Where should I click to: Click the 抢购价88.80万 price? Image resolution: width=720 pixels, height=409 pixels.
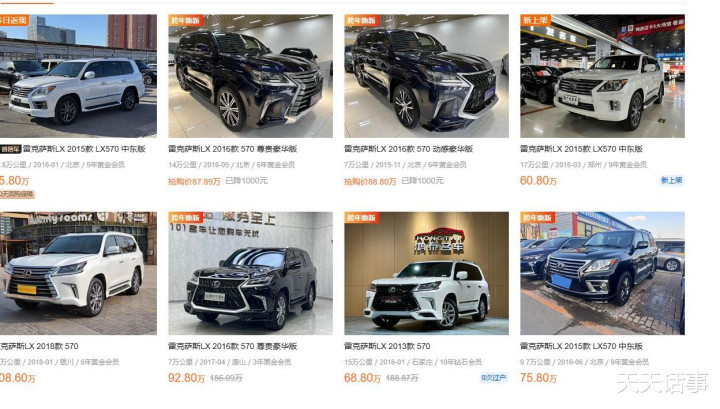click(x=370, y=181)
